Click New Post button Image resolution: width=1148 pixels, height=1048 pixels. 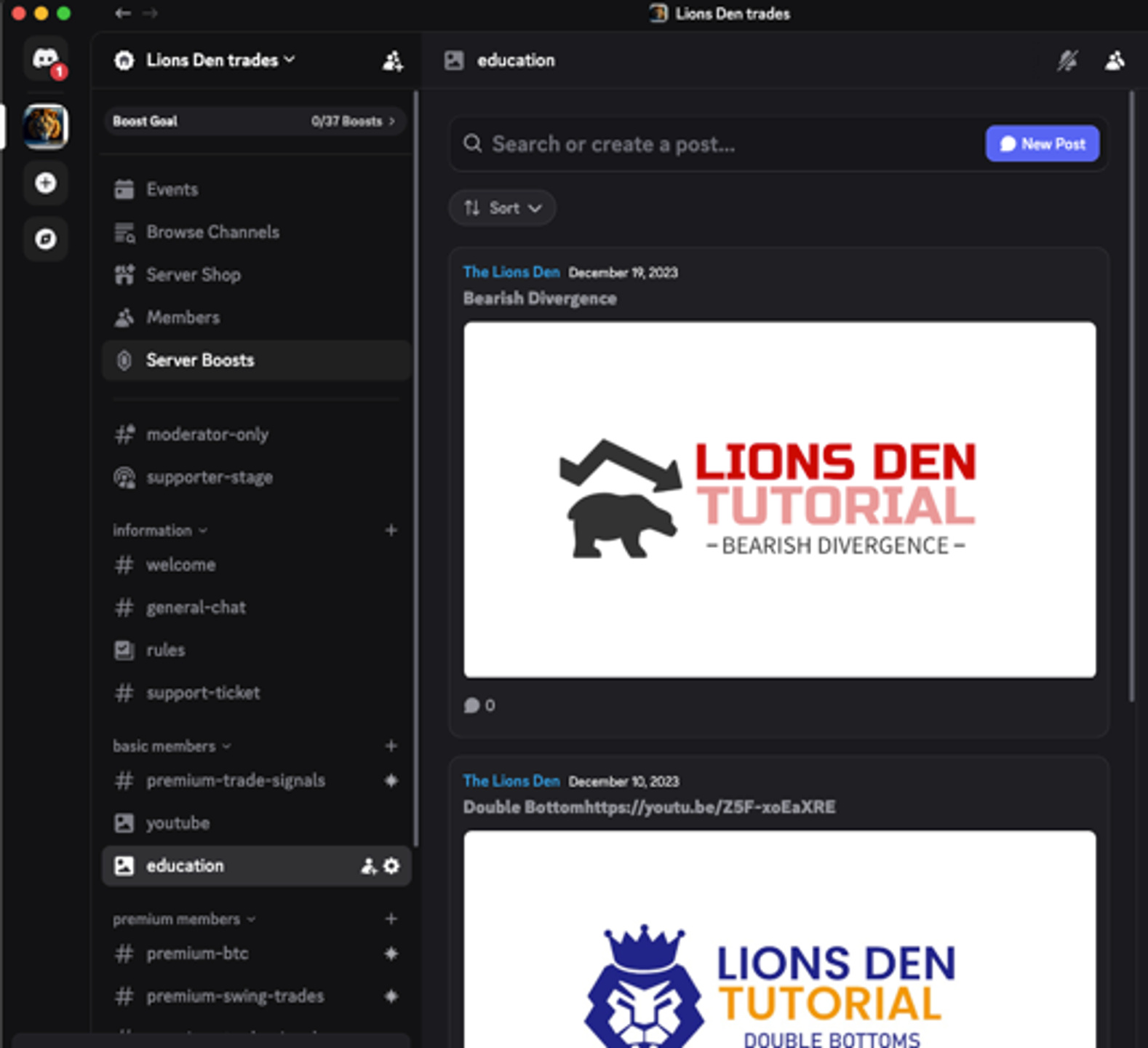point(1043,143)
